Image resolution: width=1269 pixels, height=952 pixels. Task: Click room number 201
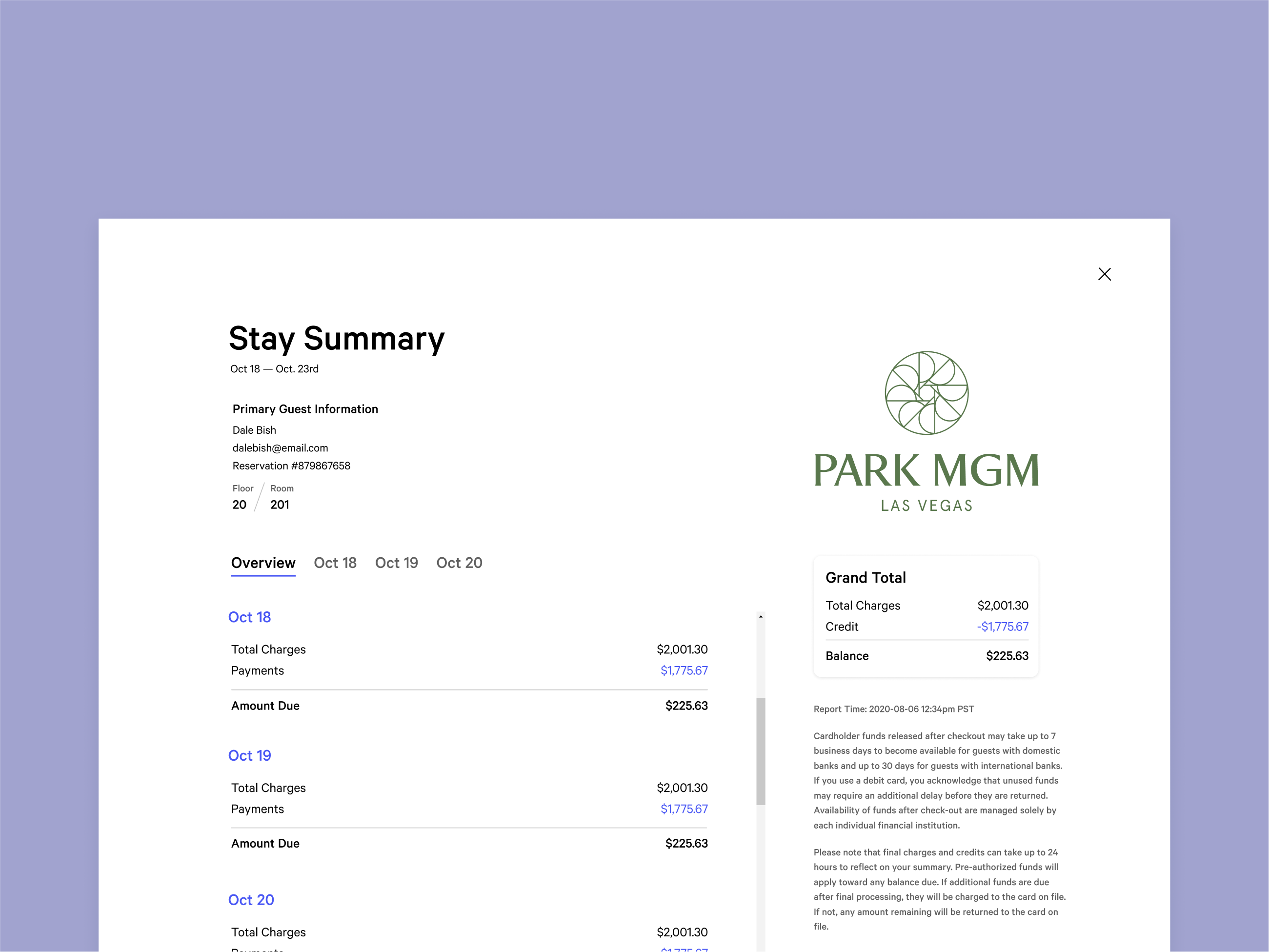280,505
